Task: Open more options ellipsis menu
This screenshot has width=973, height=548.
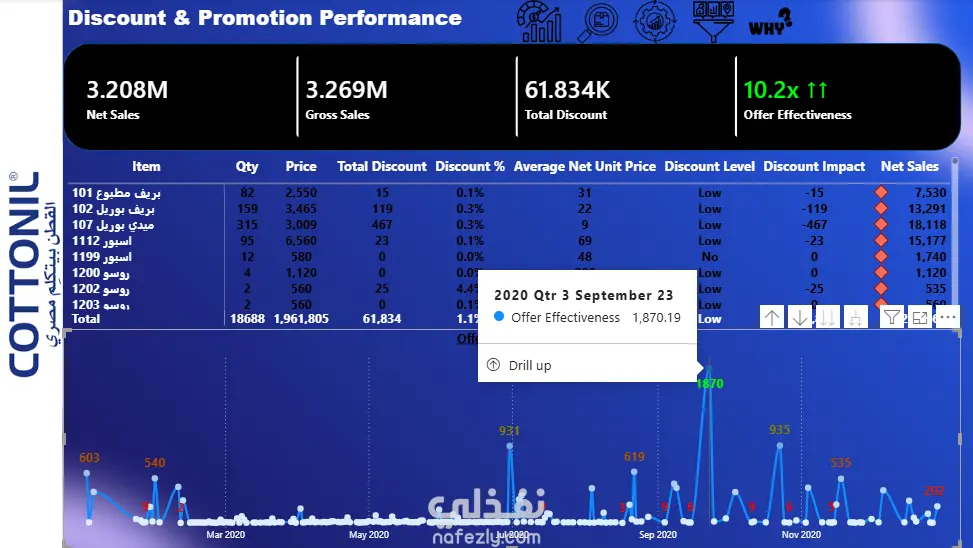Action: [948, 317]
